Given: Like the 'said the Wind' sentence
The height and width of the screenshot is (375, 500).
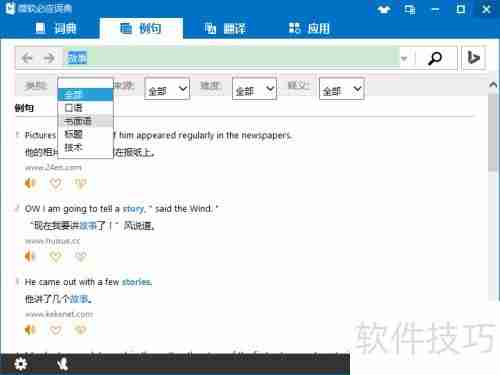Looking at the screenshot, I should 55,256.
